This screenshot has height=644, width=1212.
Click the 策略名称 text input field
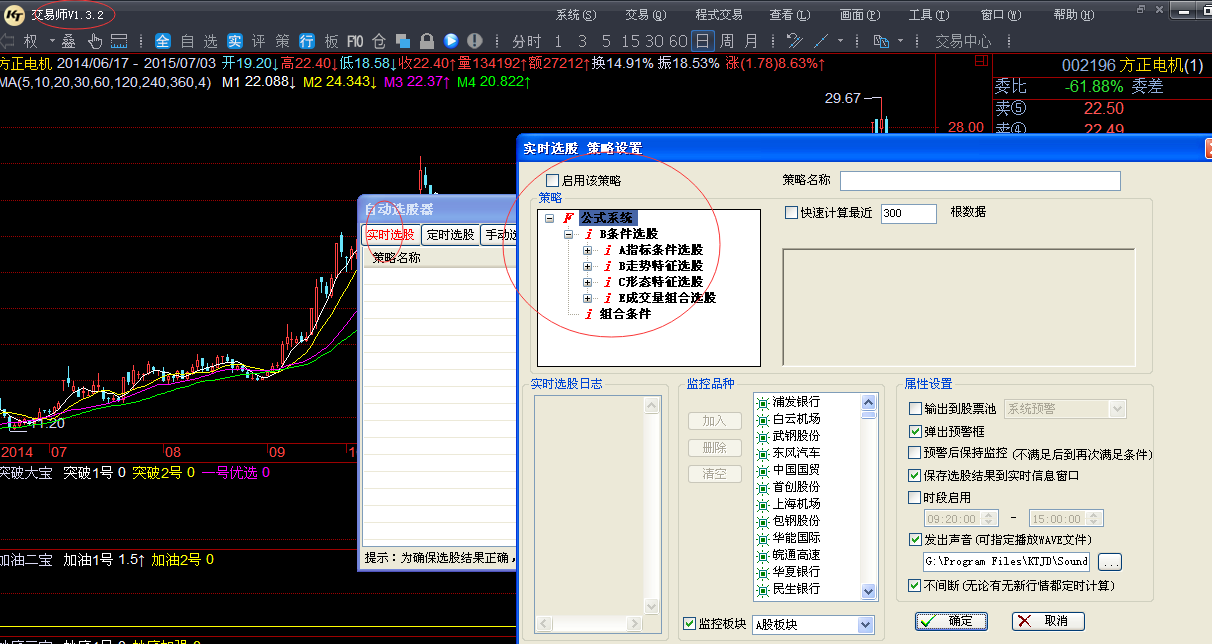click(x=980, y=181)
